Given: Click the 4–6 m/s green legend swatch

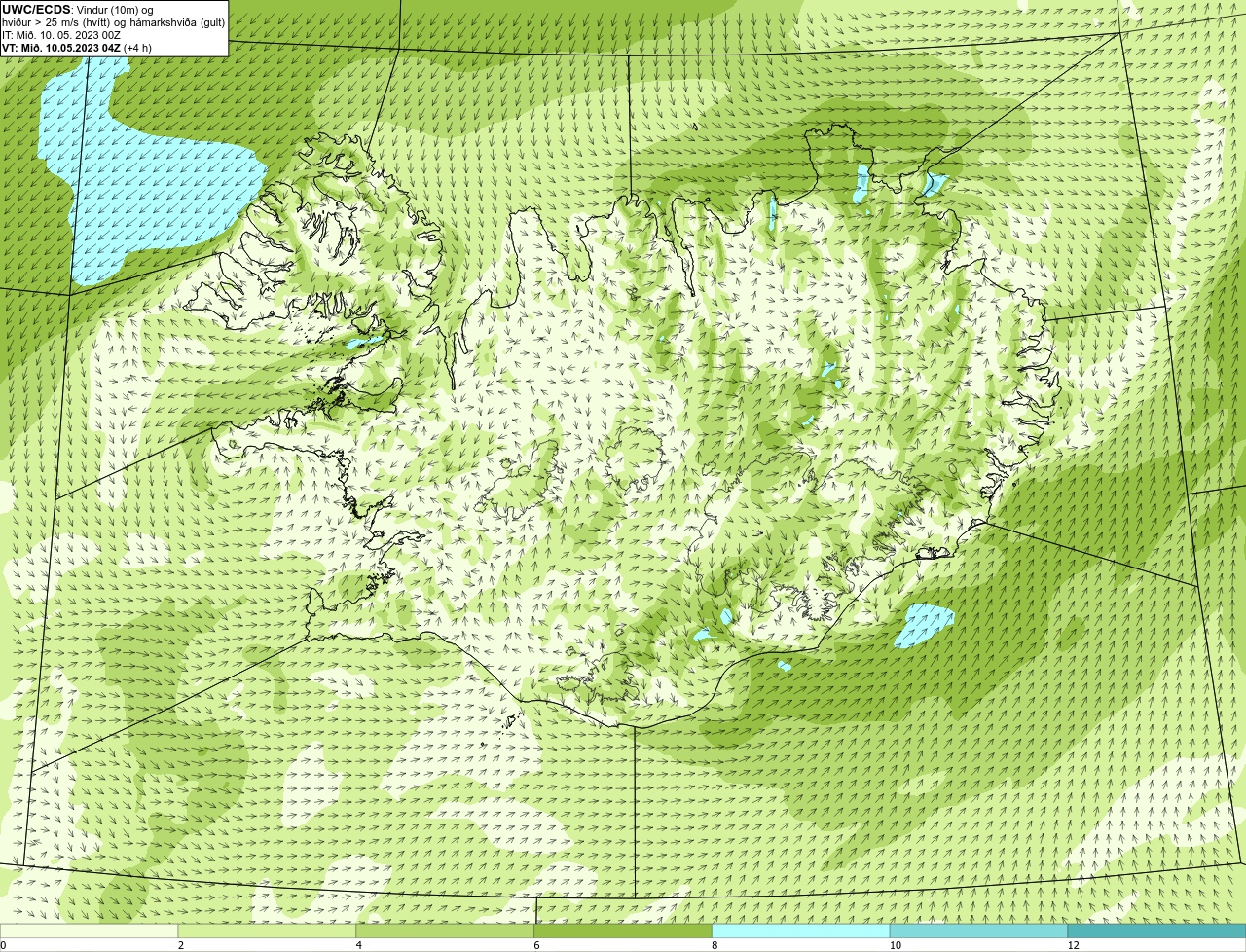Looking at the screenshot, I should click(x=446, y=931).
